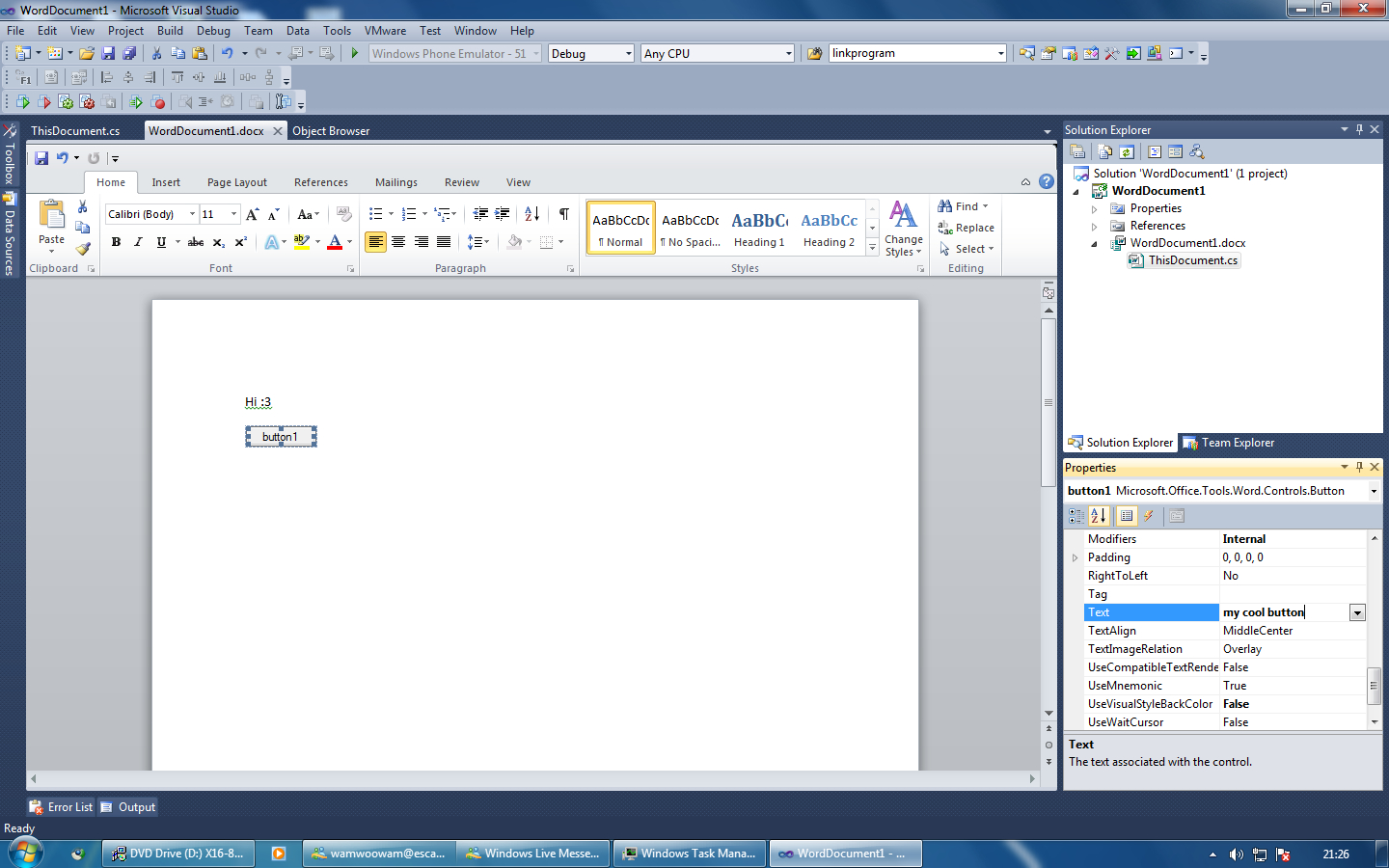Toggle Bold formatting
1389x868 pixels.
[x=116, y=242]
